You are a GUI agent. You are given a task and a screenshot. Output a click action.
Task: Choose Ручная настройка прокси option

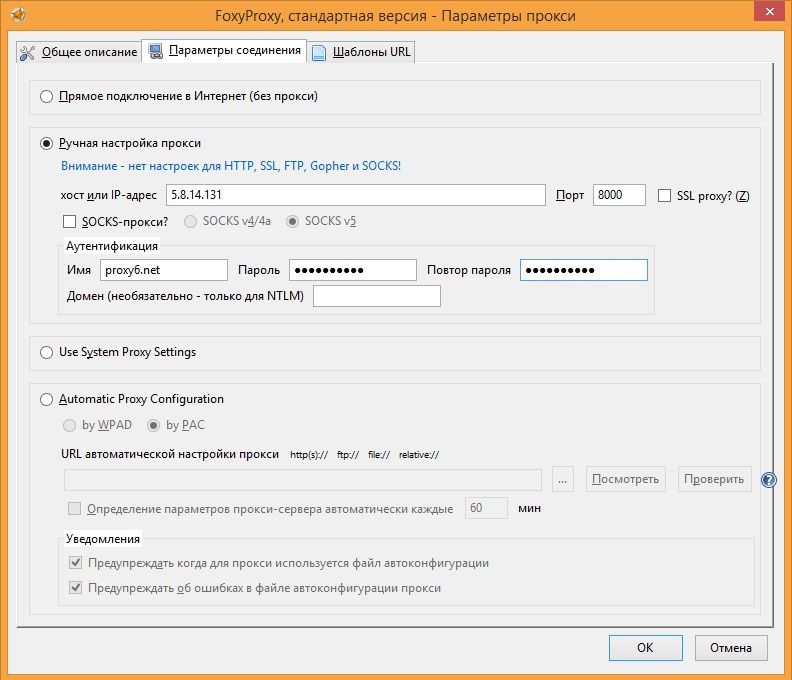[46, 143]
